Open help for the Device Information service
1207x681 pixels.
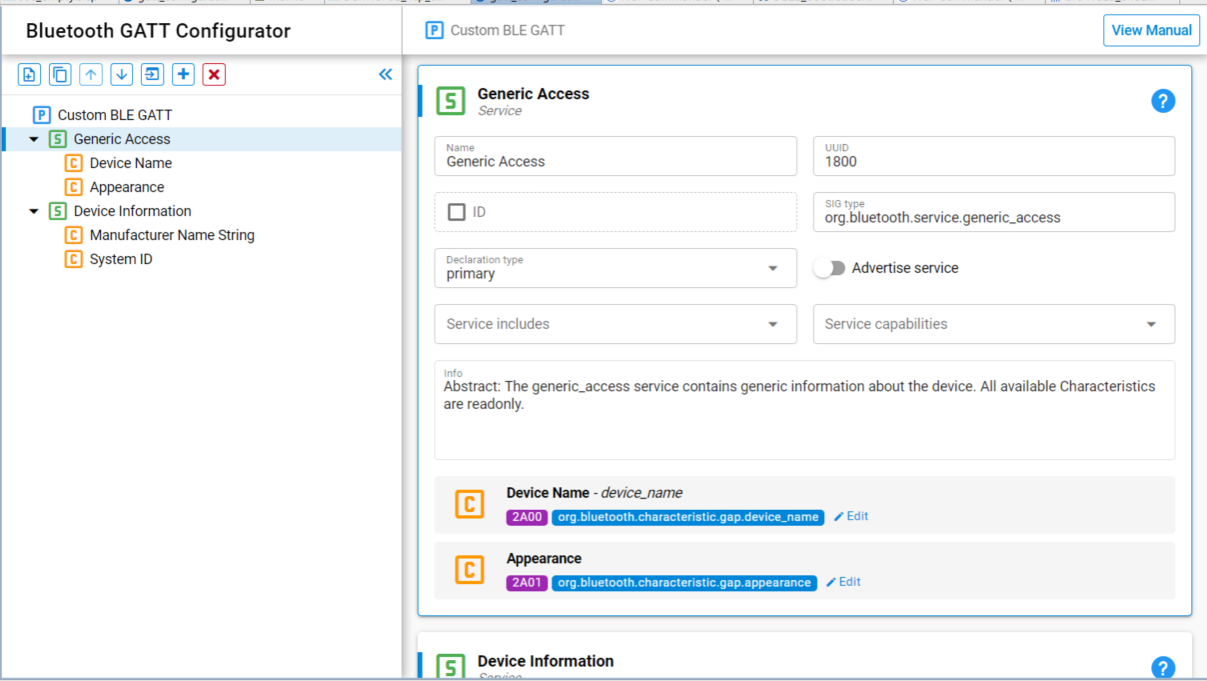point(1163,667)
